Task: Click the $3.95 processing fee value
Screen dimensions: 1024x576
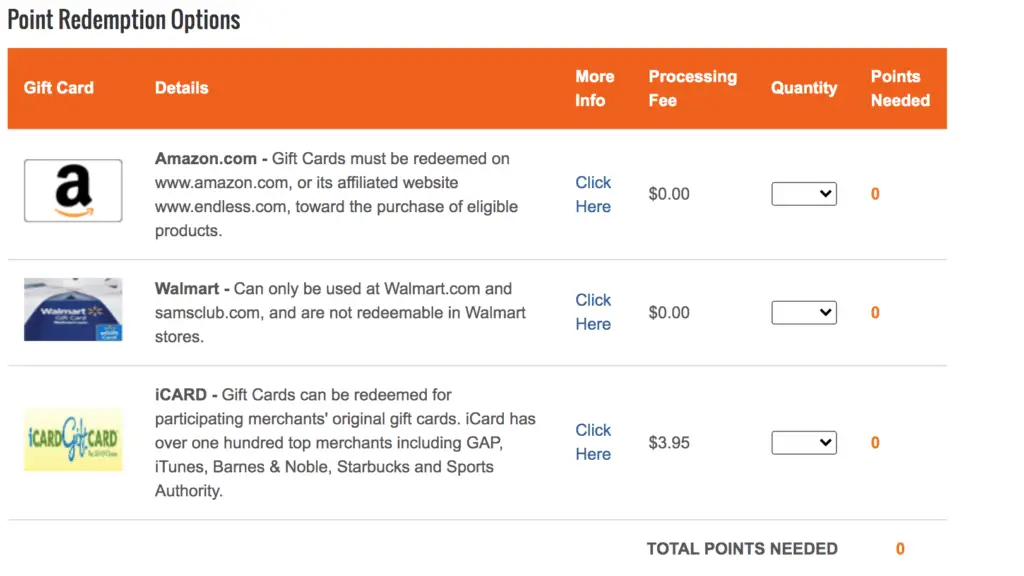Action: point(669,443)
